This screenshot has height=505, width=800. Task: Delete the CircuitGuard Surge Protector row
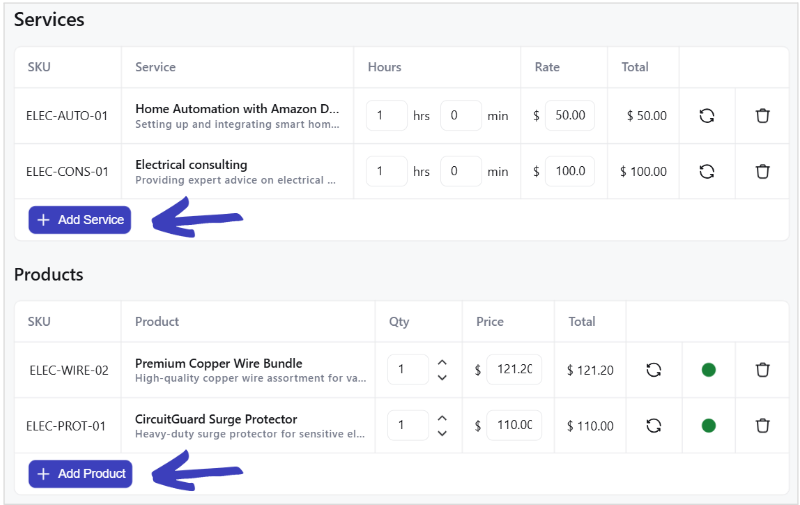coord(762,425)
